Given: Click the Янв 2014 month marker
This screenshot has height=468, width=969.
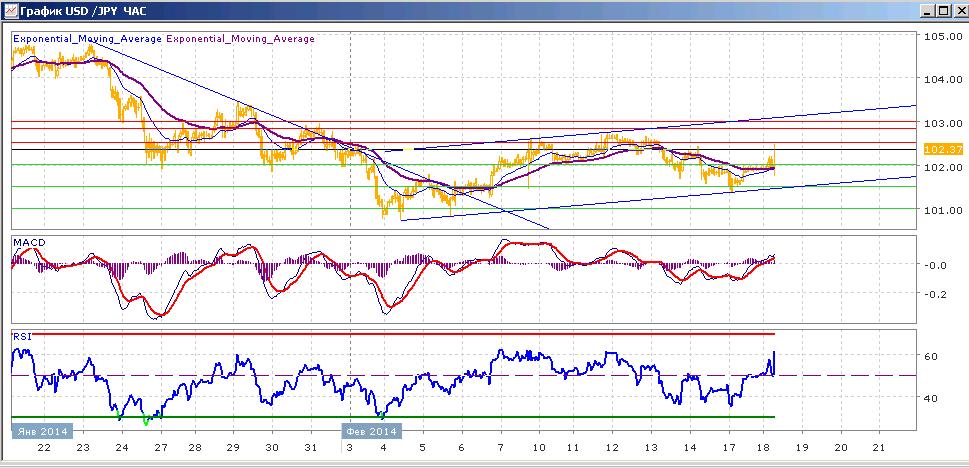Looking at the screenshot, I should pos(41,431).
